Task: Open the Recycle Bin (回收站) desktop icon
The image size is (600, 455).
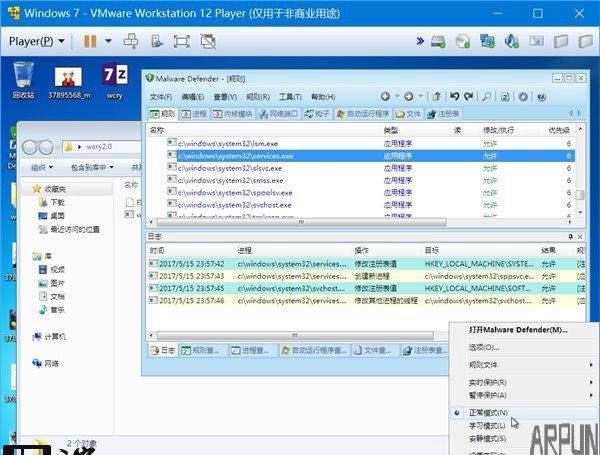Action: 24,78
